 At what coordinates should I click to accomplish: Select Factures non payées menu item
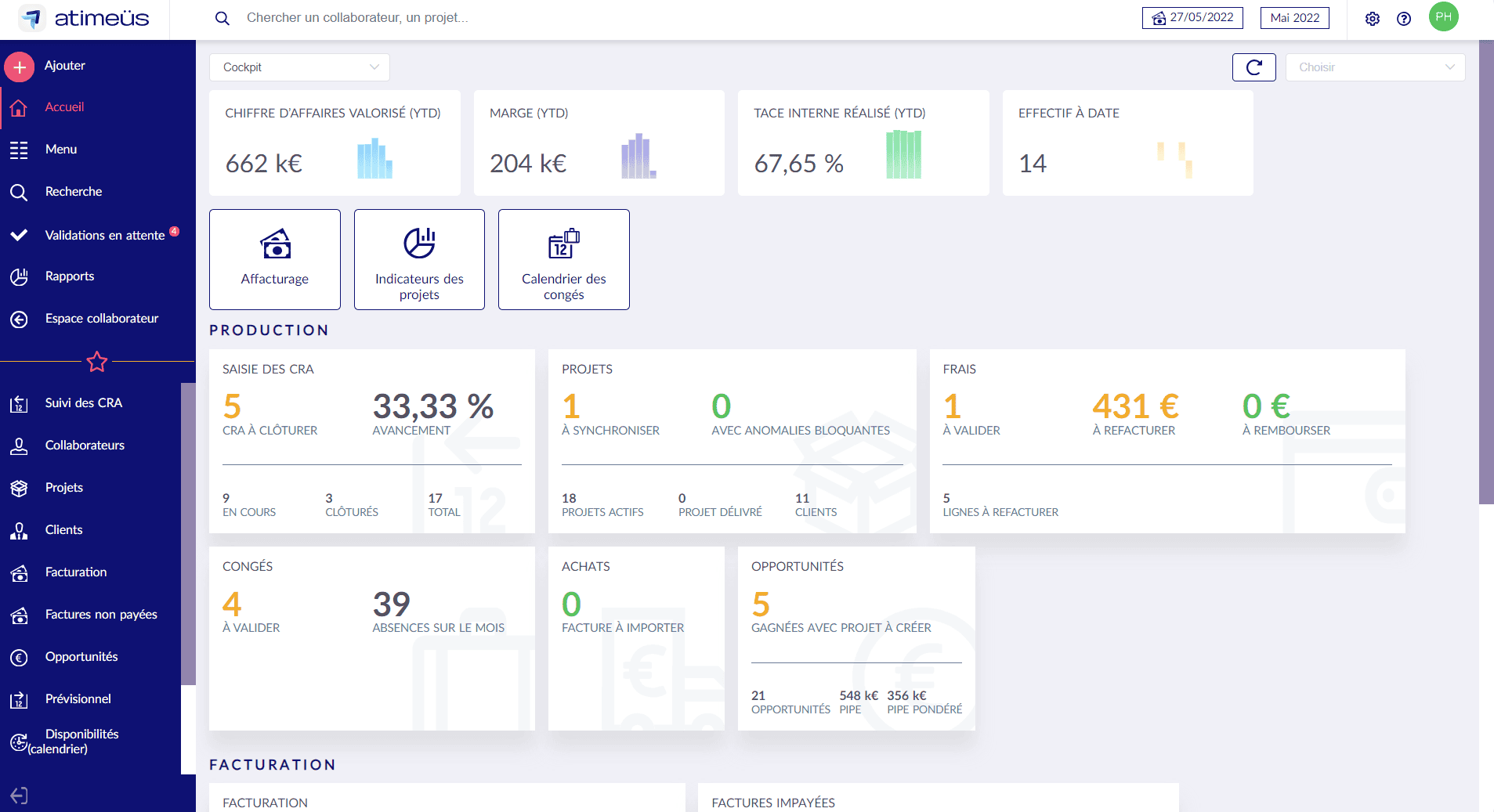click(x=101, y=615)
